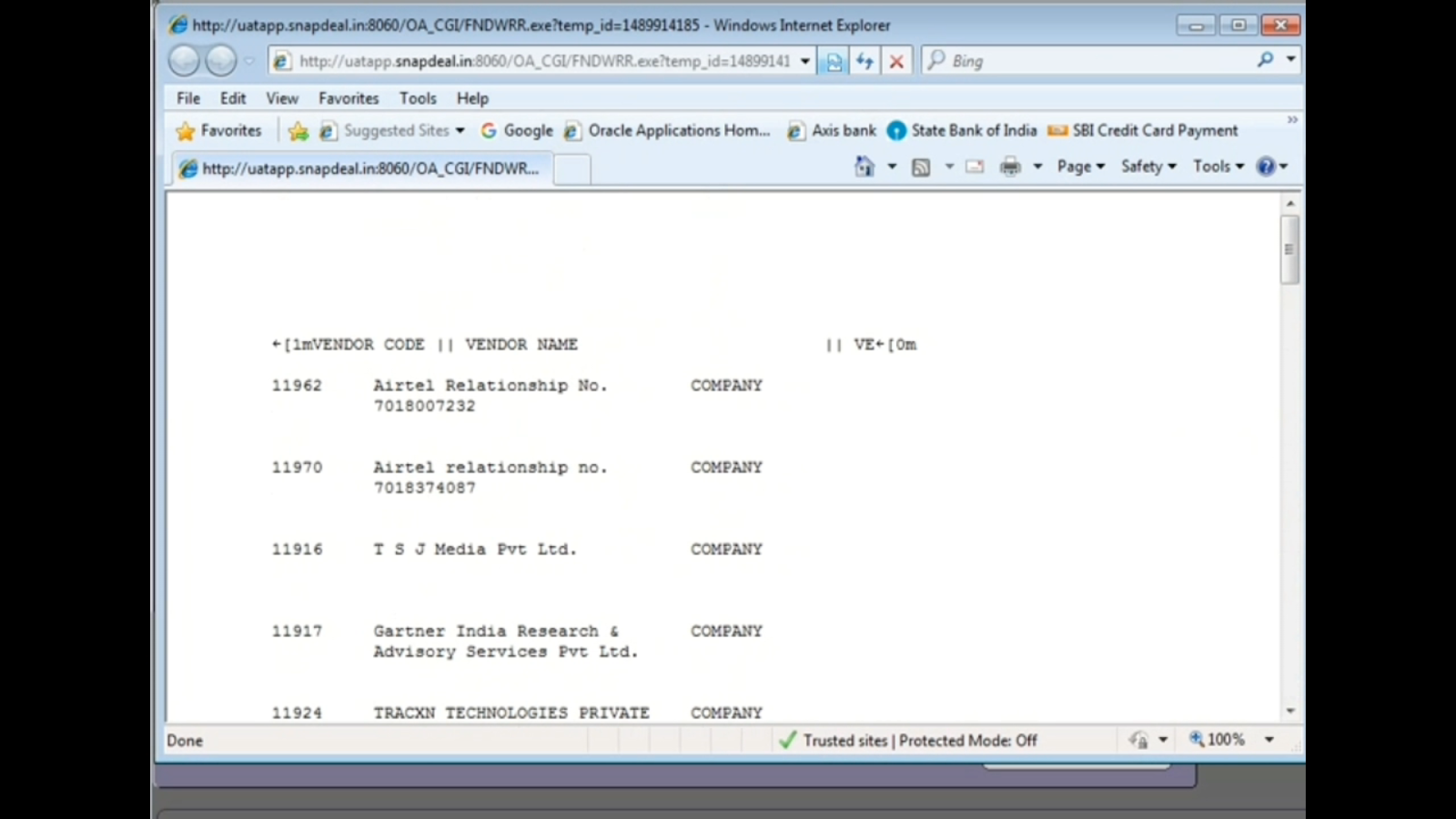Click the Refresh icon in address bar
The width and height of the screenshot is (1456, 819).
click(x=864, y=60)
